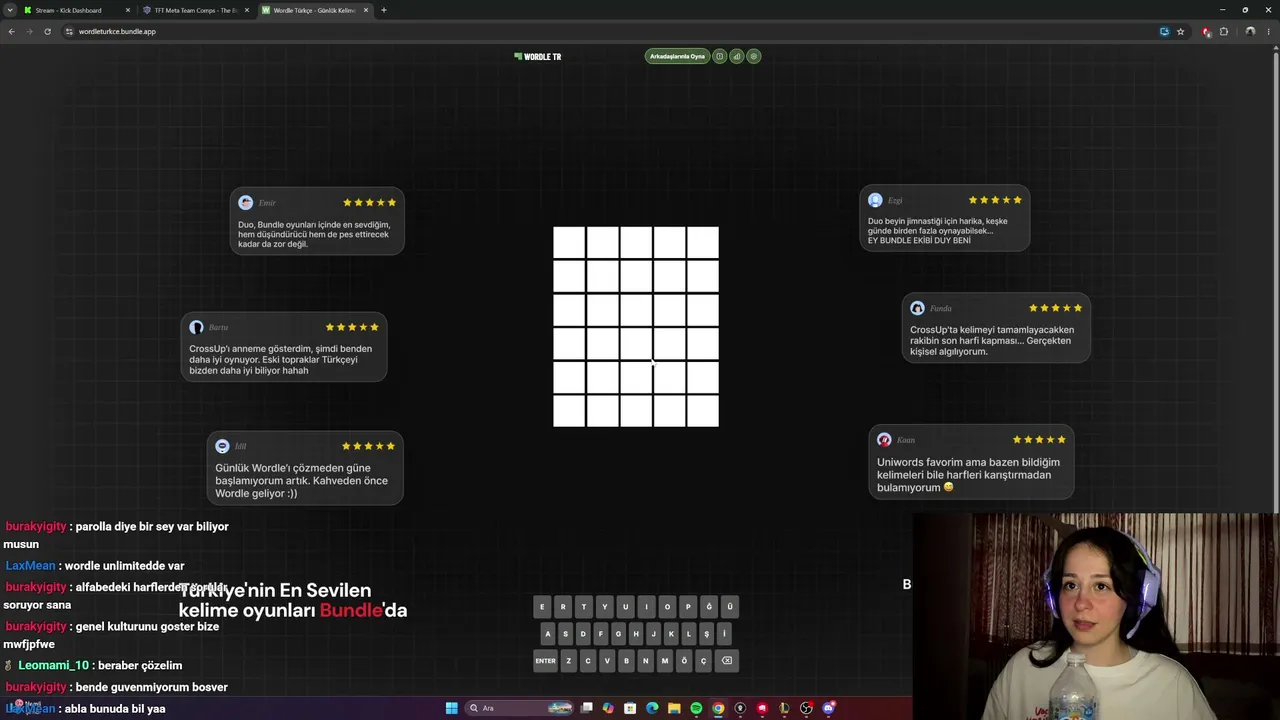Click Funda's review card

pyautogui.click(x=996, y=328)
